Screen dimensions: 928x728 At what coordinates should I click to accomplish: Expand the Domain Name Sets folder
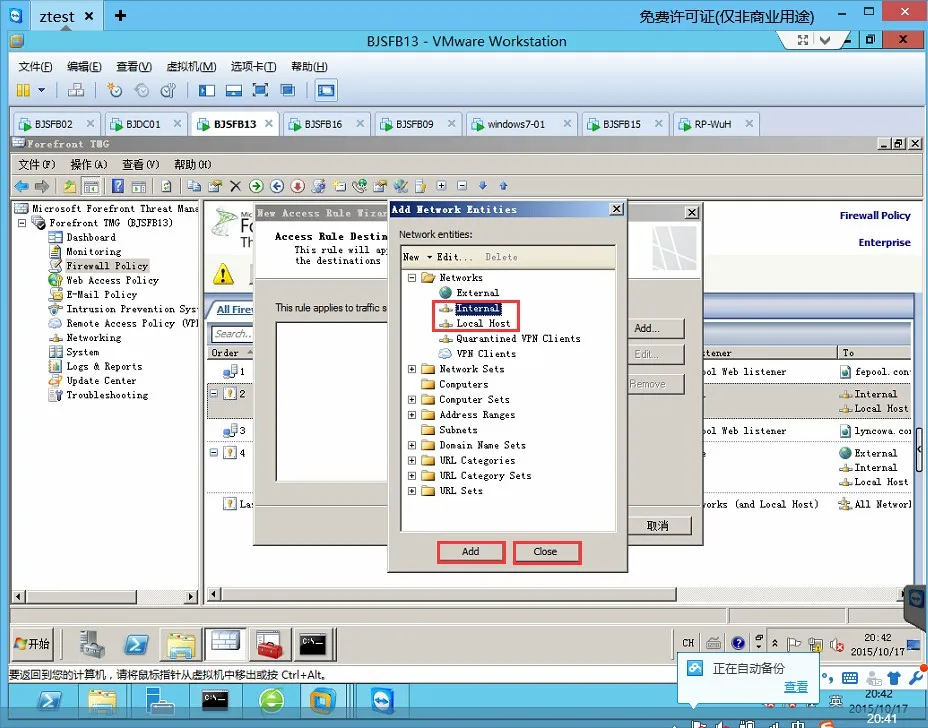(x=412, y=445)
